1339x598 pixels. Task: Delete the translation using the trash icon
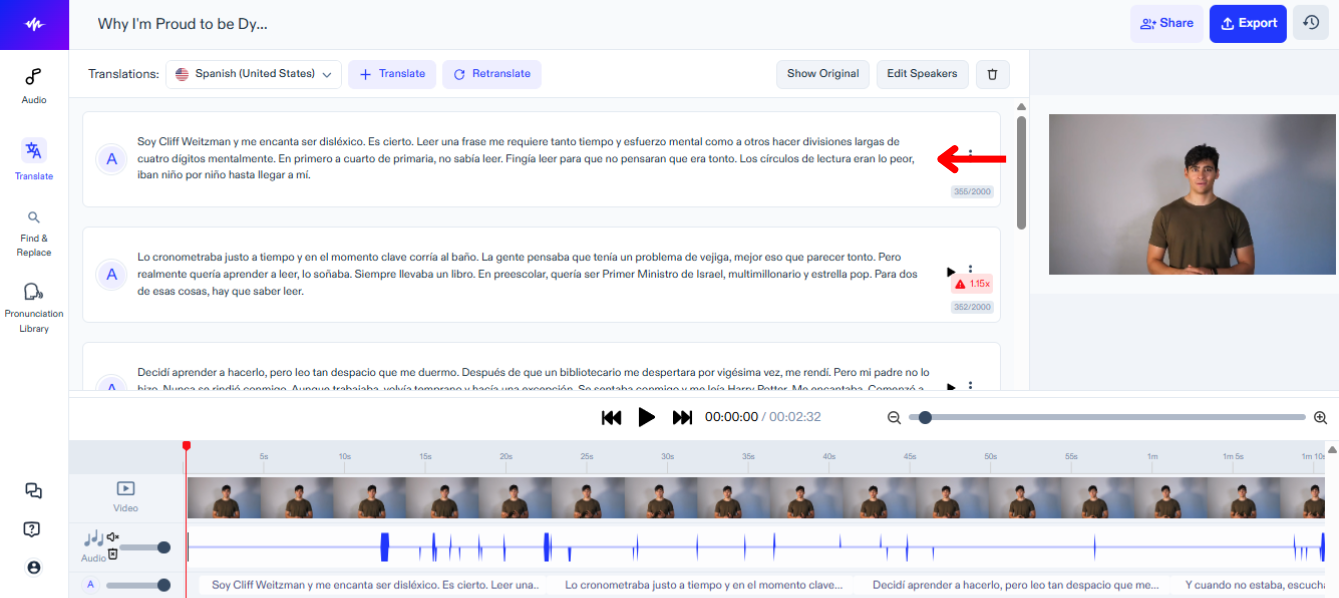(992, 73)
